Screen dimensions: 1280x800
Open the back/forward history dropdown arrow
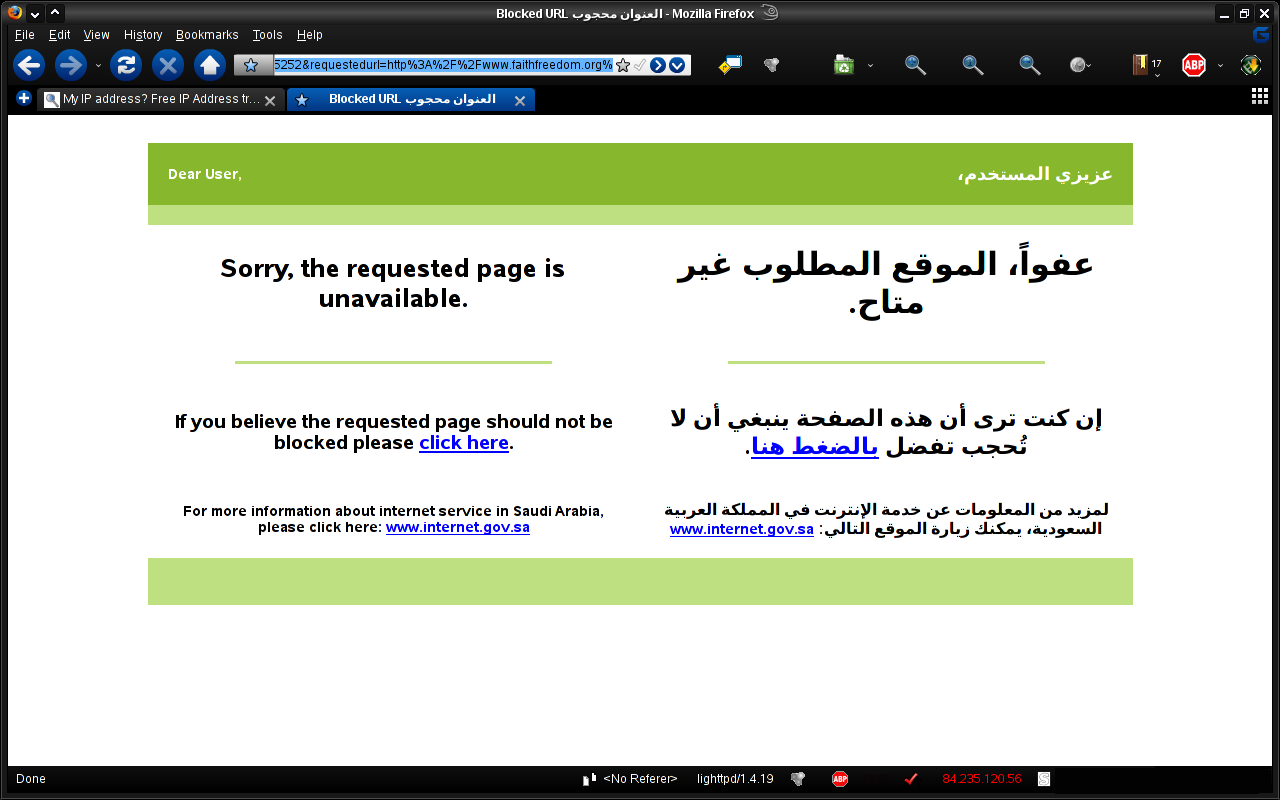pos(98,66)
